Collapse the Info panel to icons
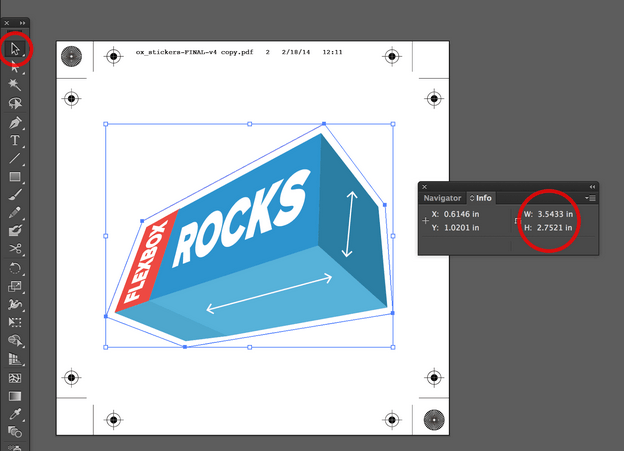The width and height of the screenshot is (624, 451). [592, 187]
